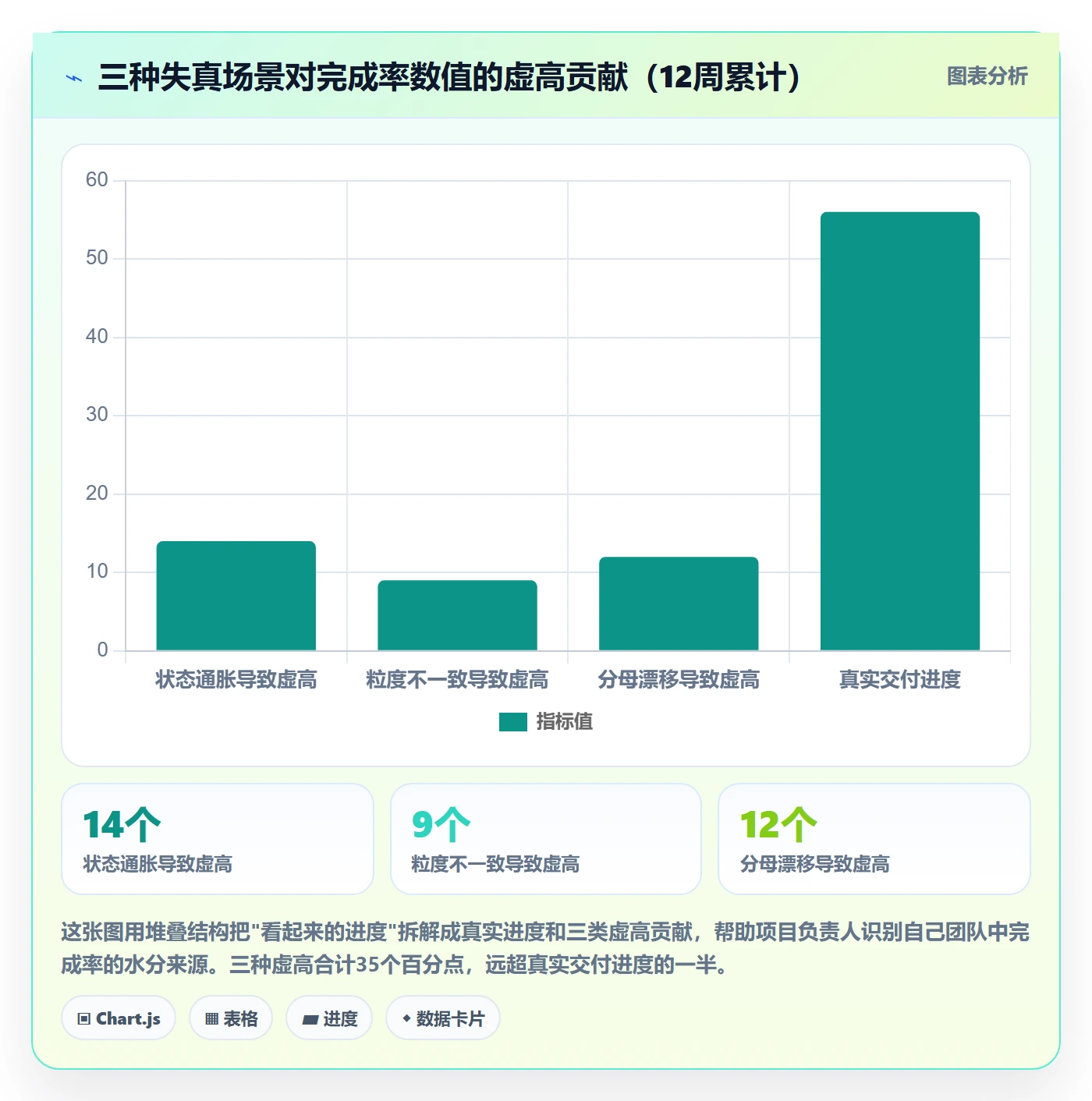Click the y-axis value 20

(97, 494)
